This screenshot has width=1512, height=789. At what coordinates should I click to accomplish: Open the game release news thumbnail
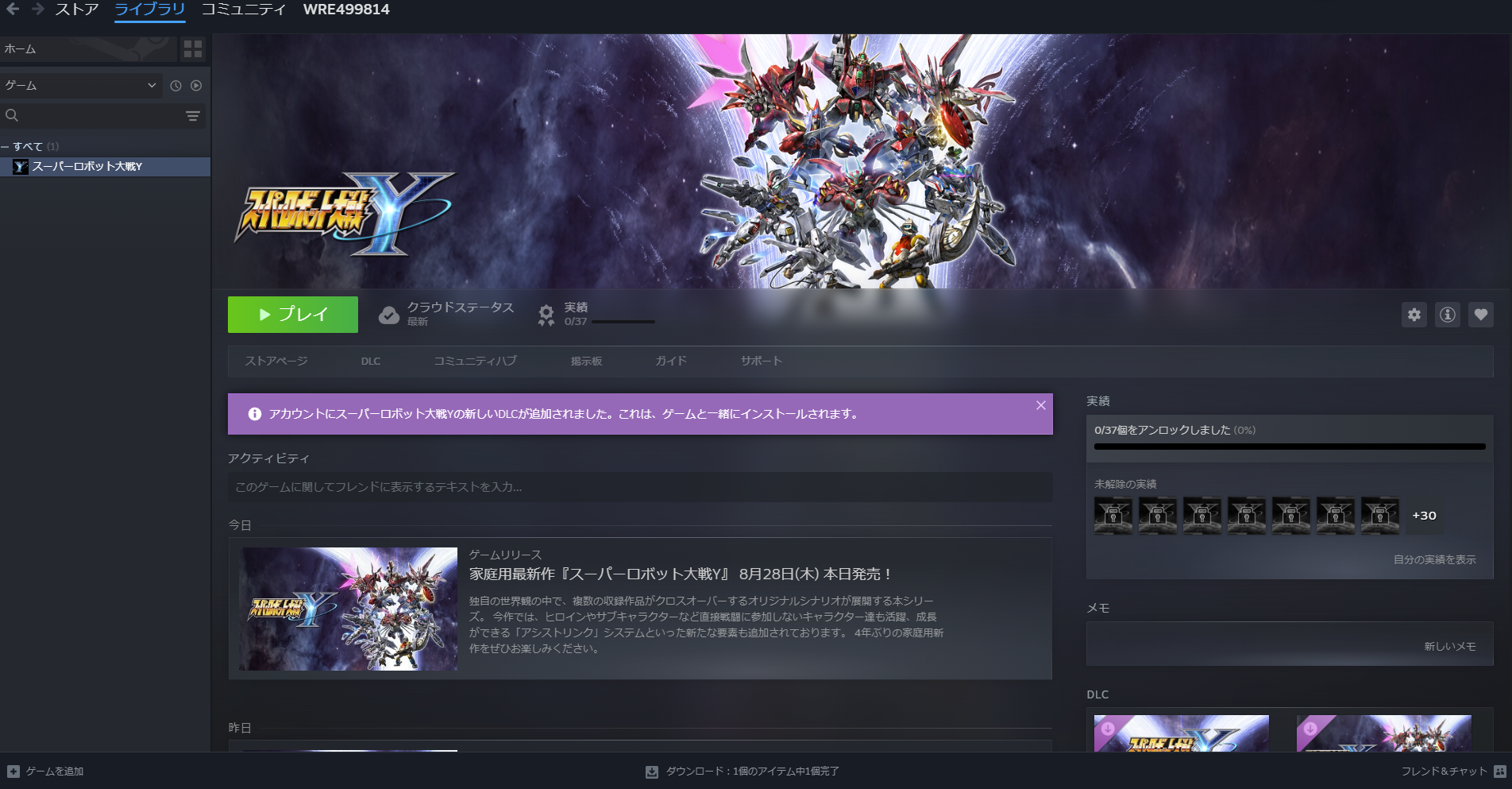tap(349, 609)
